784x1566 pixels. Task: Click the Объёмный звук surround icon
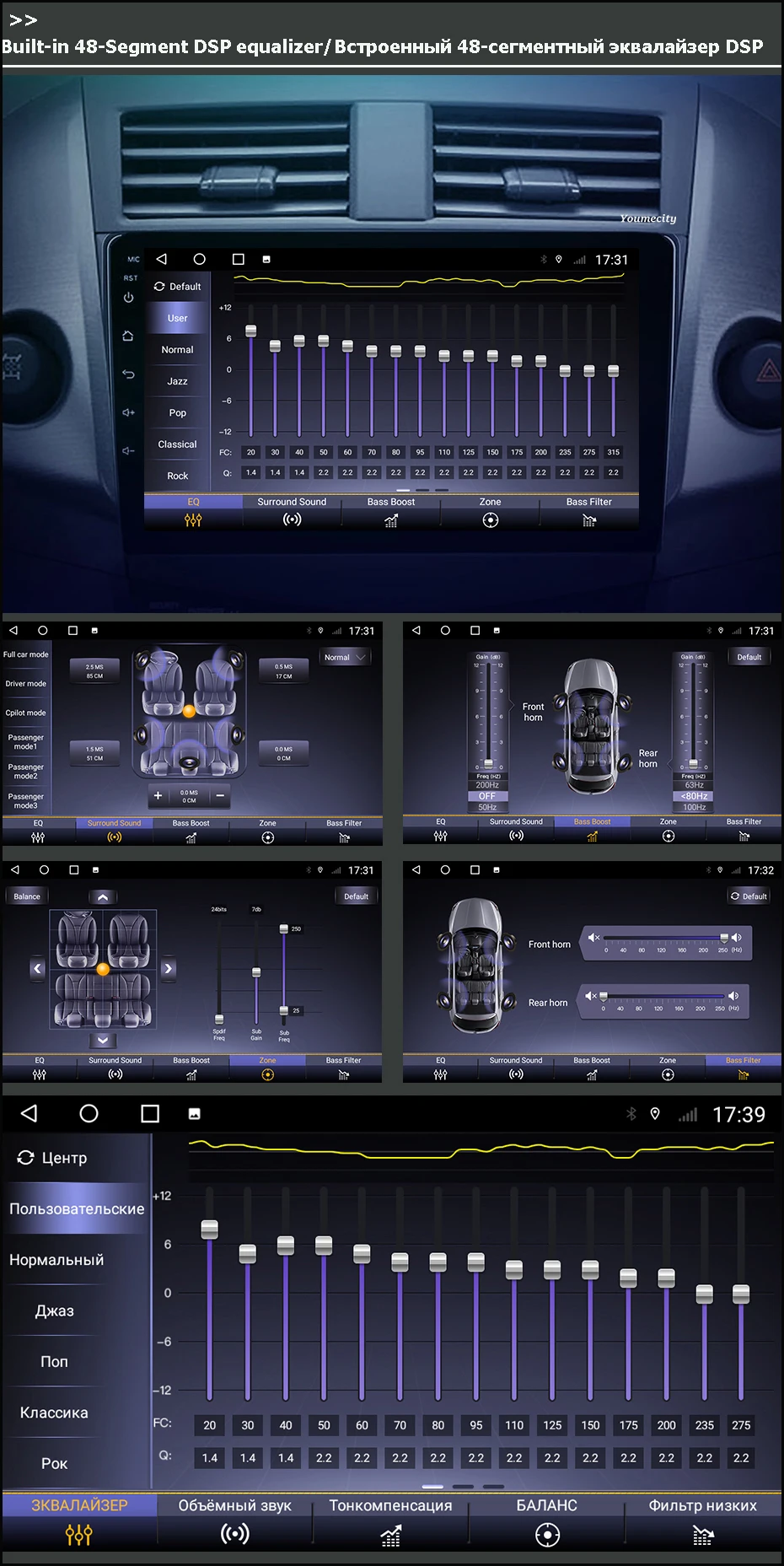point(234,1533)
